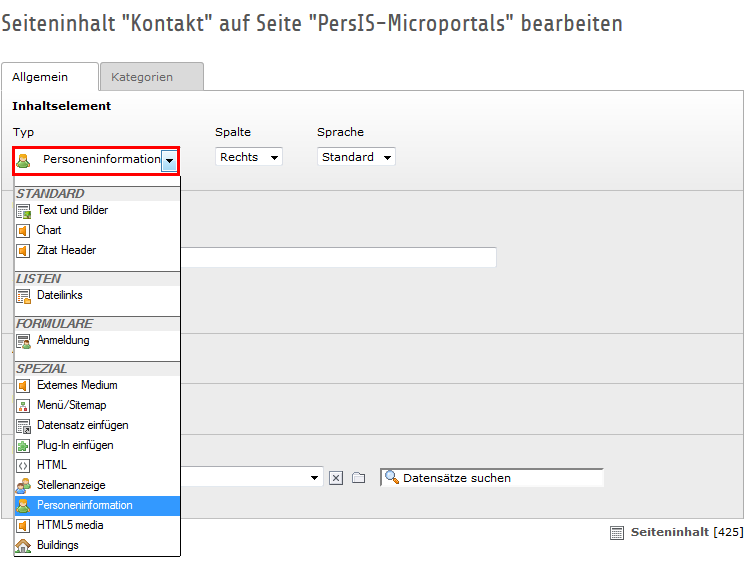Choose Chart from the type list

pyautogui.click(x=49, y=231)
